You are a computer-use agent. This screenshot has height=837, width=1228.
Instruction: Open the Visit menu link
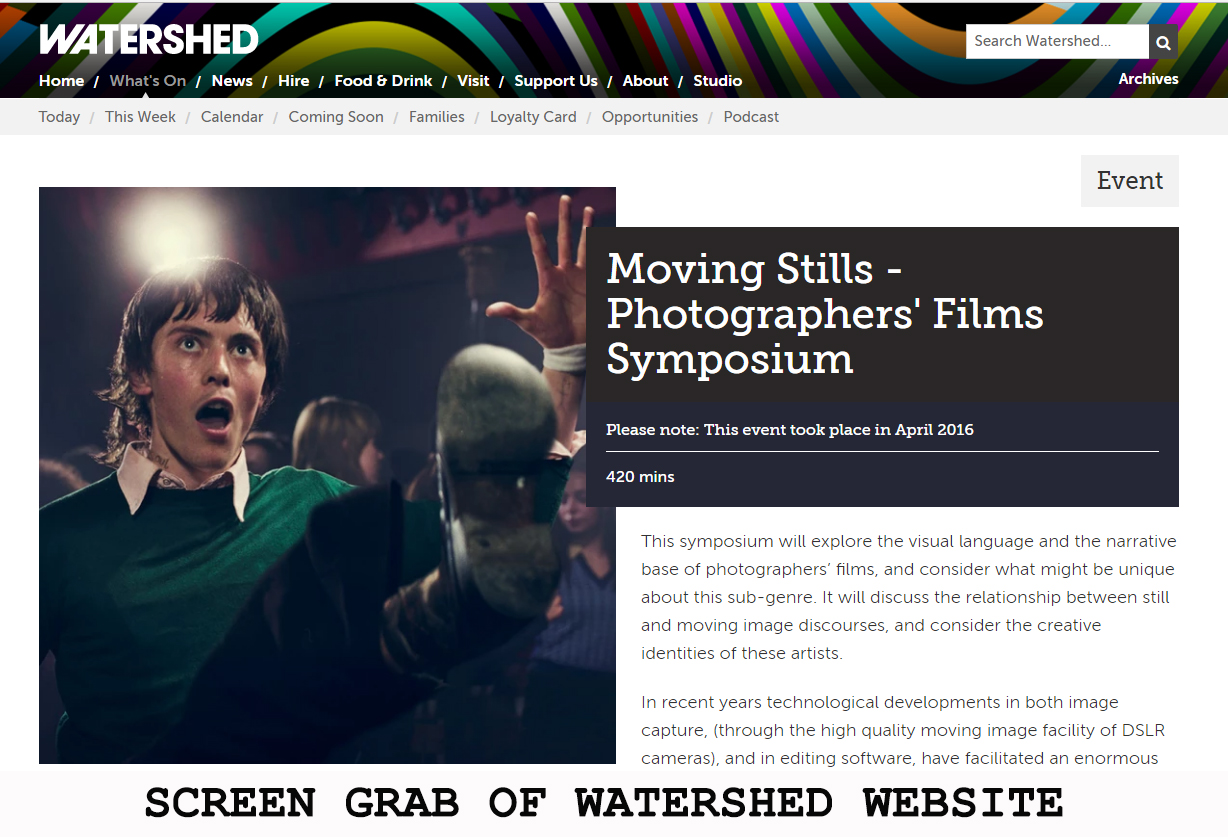473,81
